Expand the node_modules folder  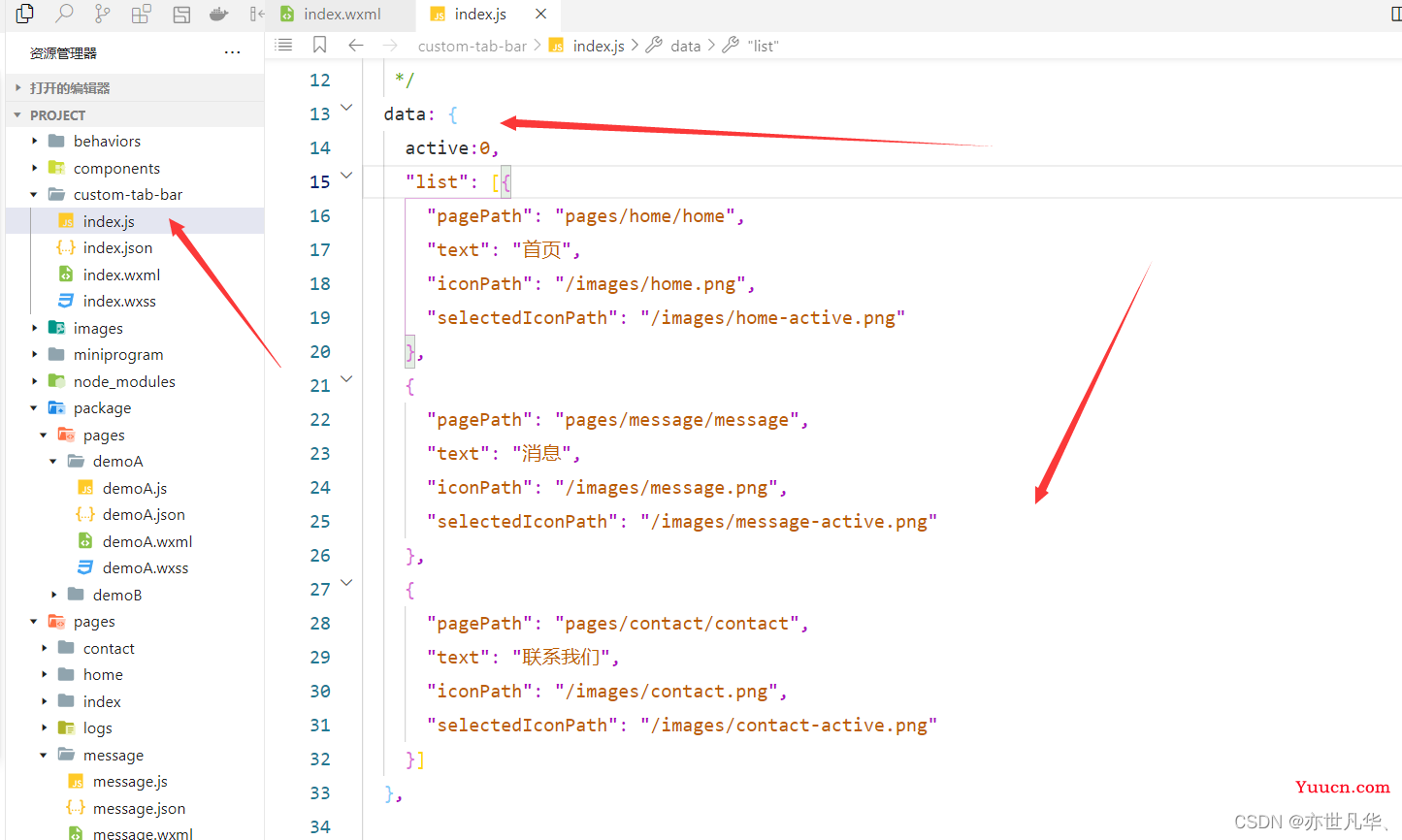(134, 381)
